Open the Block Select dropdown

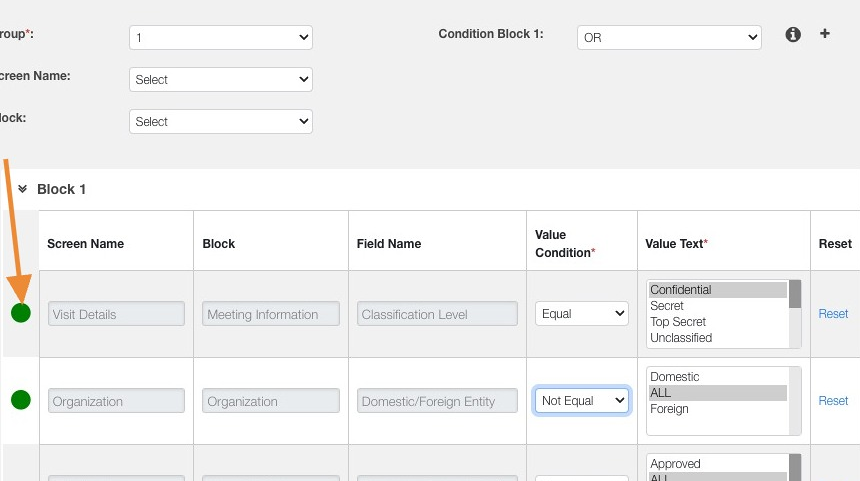221,121
